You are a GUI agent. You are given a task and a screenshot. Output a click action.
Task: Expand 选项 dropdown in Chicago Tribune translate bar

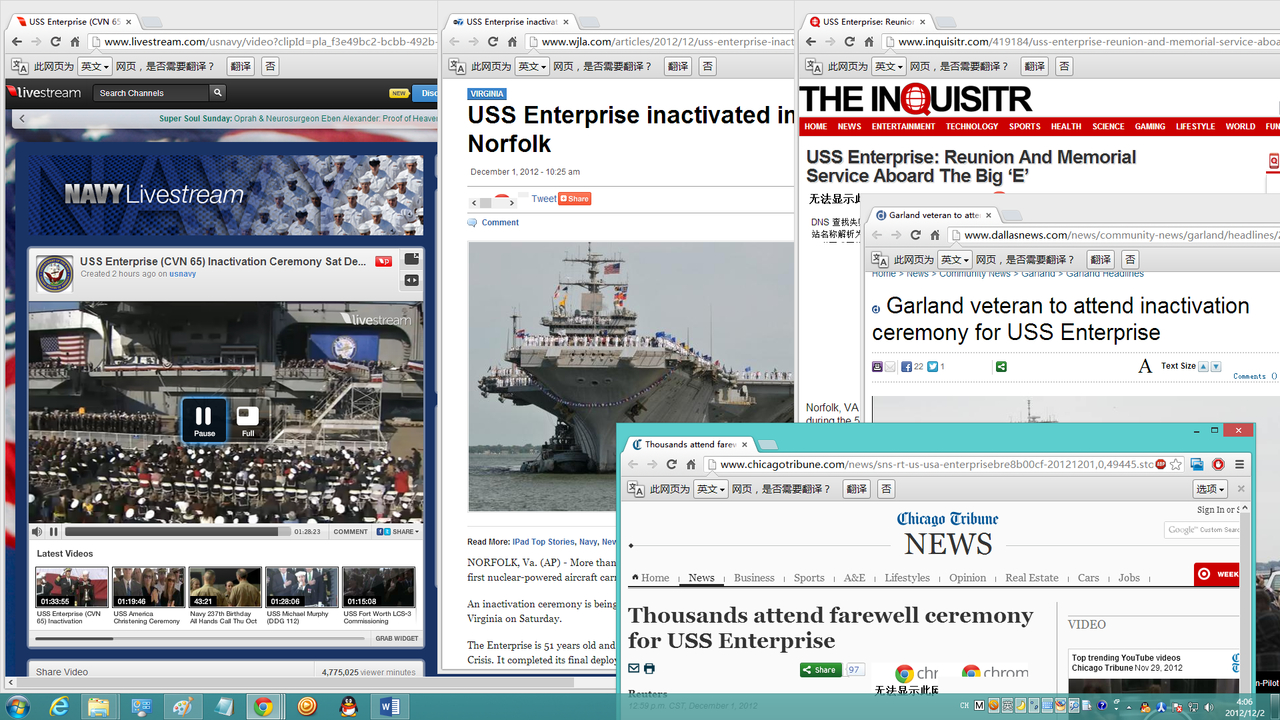[x=1210, y=489]
